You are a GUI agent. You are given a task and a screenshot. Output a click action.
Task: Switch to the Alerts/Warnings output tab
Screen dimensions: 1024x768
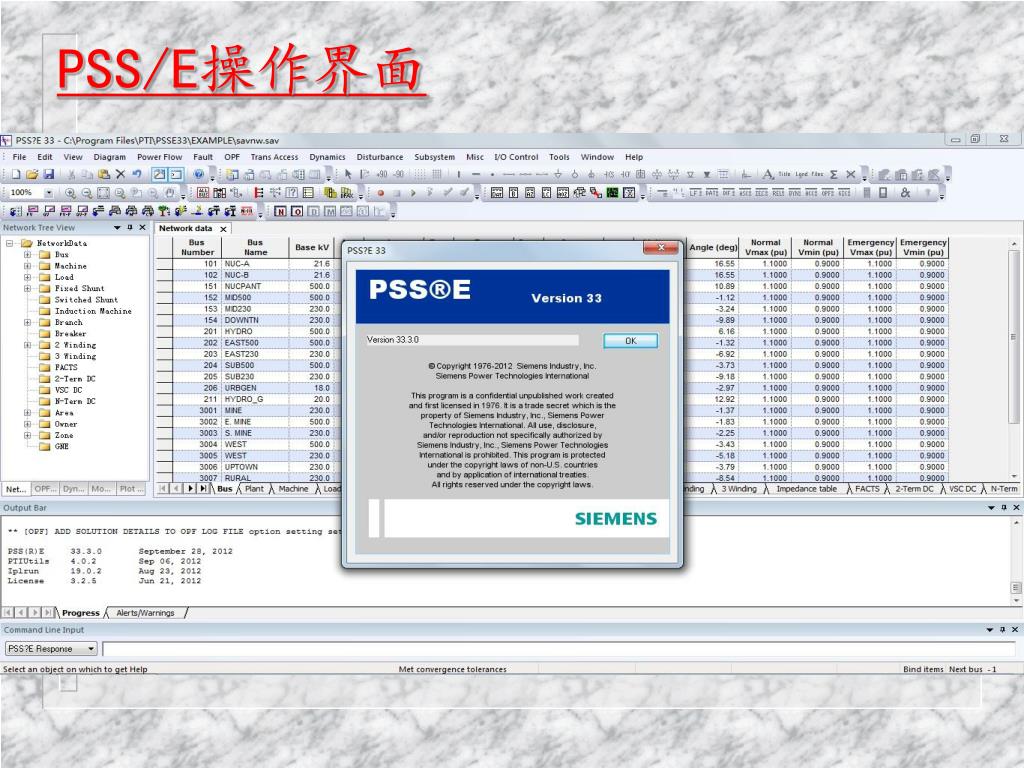click(x=145, y=613)
